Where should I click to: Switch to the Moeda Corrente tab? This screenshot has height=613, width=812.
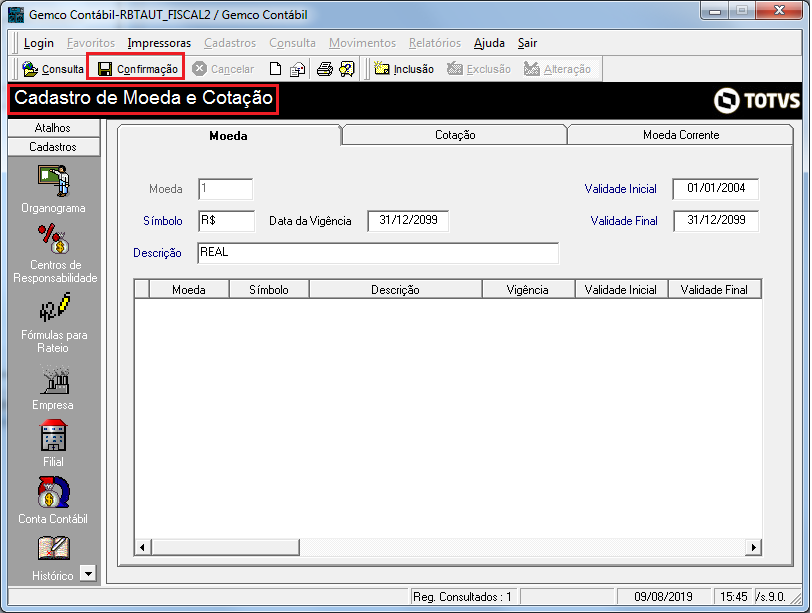pos(681,135)
